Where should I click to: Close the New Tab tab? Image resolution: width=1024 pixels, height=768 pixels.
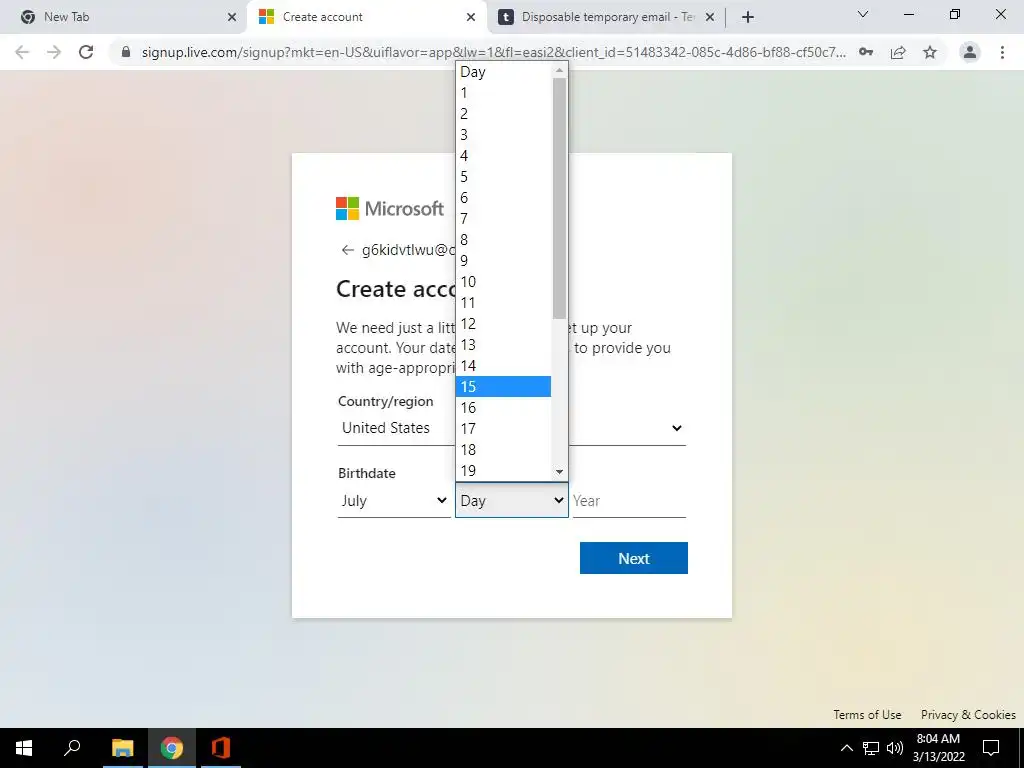(x=232, y=17)
